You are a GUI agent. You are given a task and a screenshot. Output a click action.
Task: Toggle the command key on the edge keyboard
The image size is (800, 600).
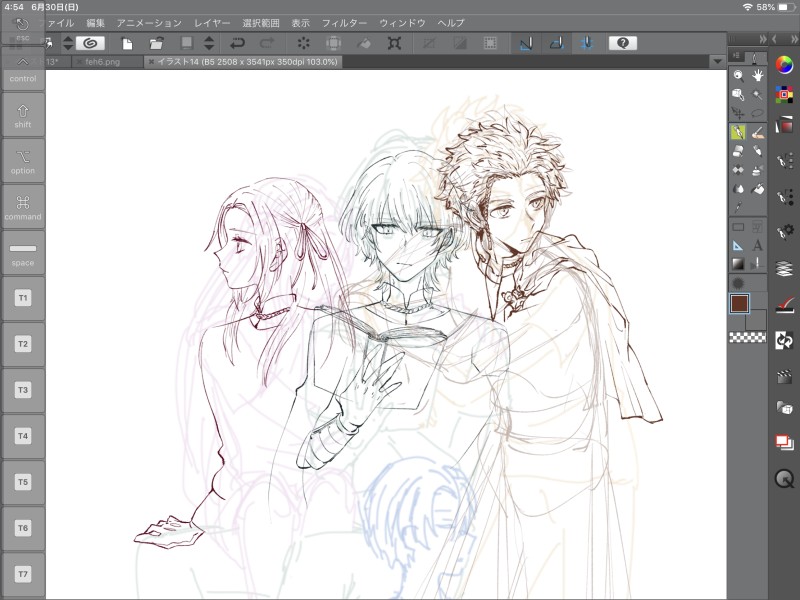[x=23, y=207]
